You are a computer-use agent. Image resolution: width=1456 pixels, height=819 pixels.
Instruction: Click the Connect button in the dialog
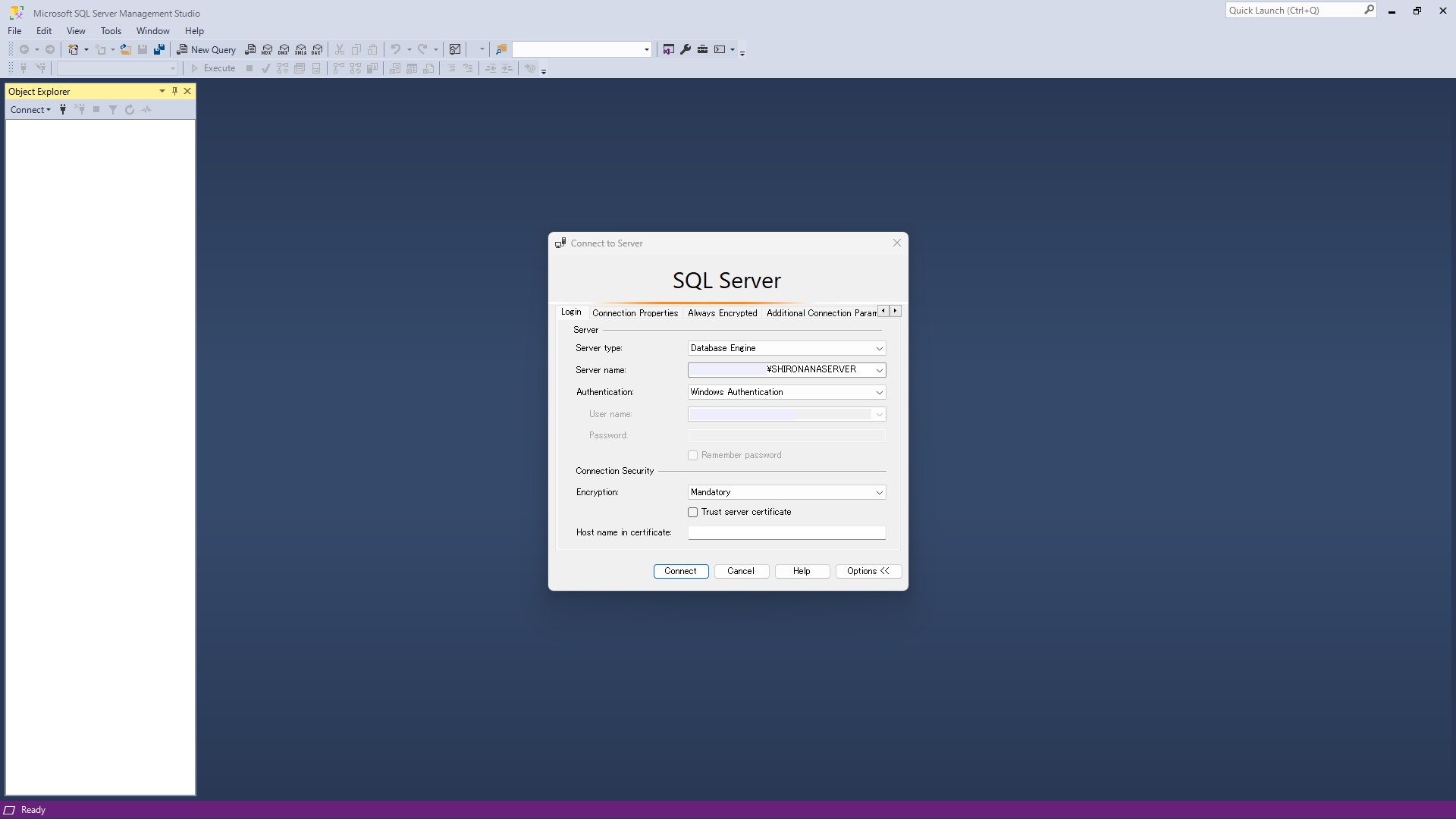[680, 571]
